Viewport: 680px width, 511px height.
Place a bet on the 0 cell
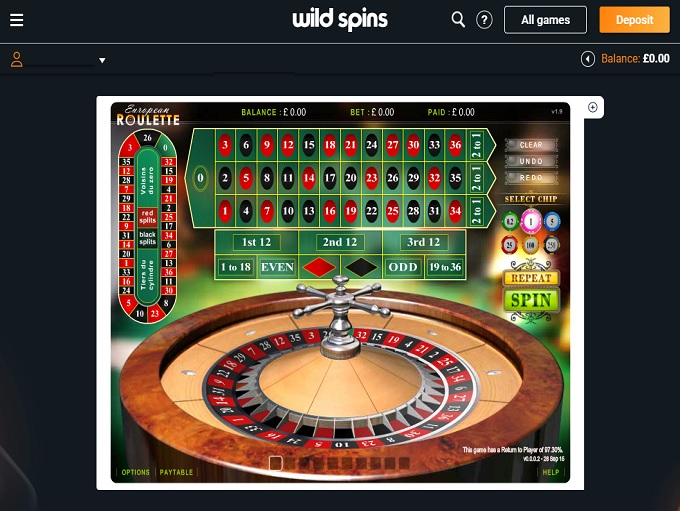[x=200, y=178]
